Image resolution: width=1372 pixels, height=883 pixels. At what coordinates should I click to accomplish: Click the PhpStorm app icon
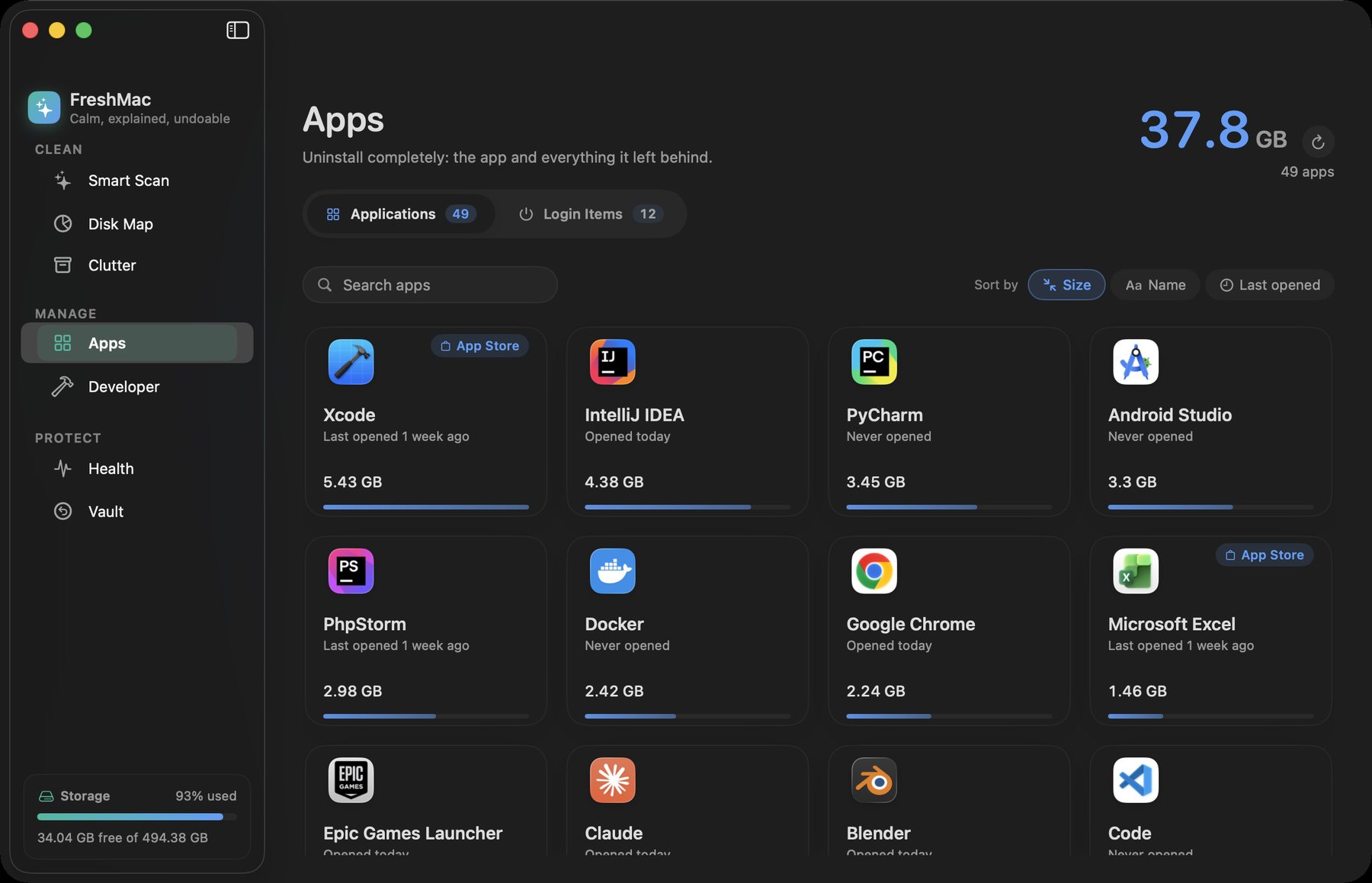pos(351,571)
